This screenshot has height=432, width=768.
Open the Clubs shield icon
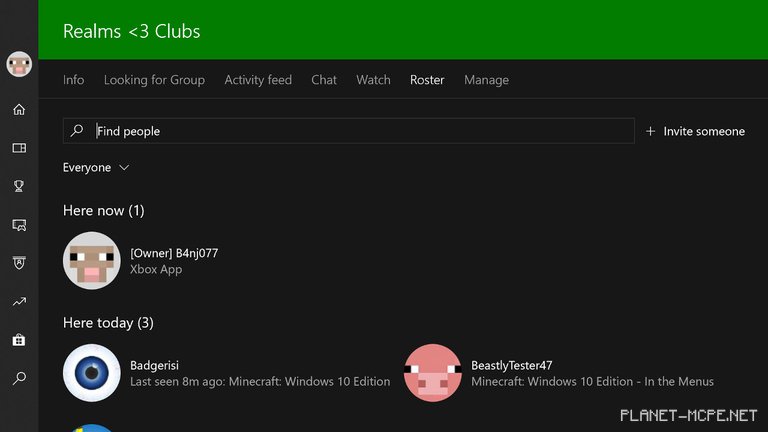tap(19, 263)
